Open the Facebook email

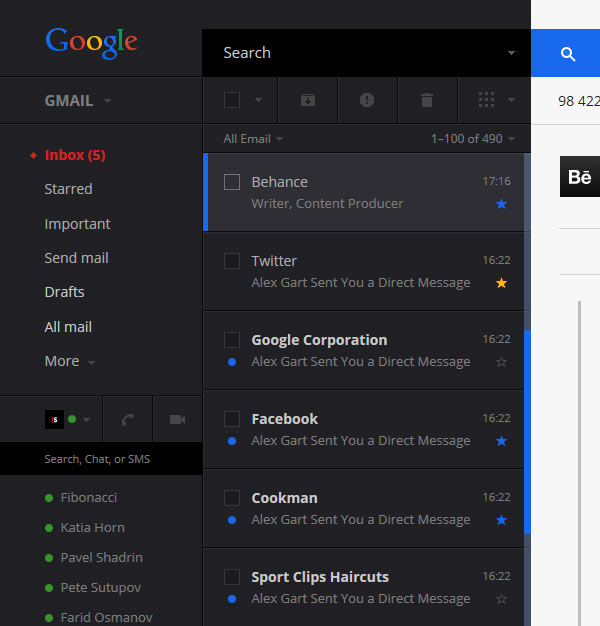coord(364,429)
